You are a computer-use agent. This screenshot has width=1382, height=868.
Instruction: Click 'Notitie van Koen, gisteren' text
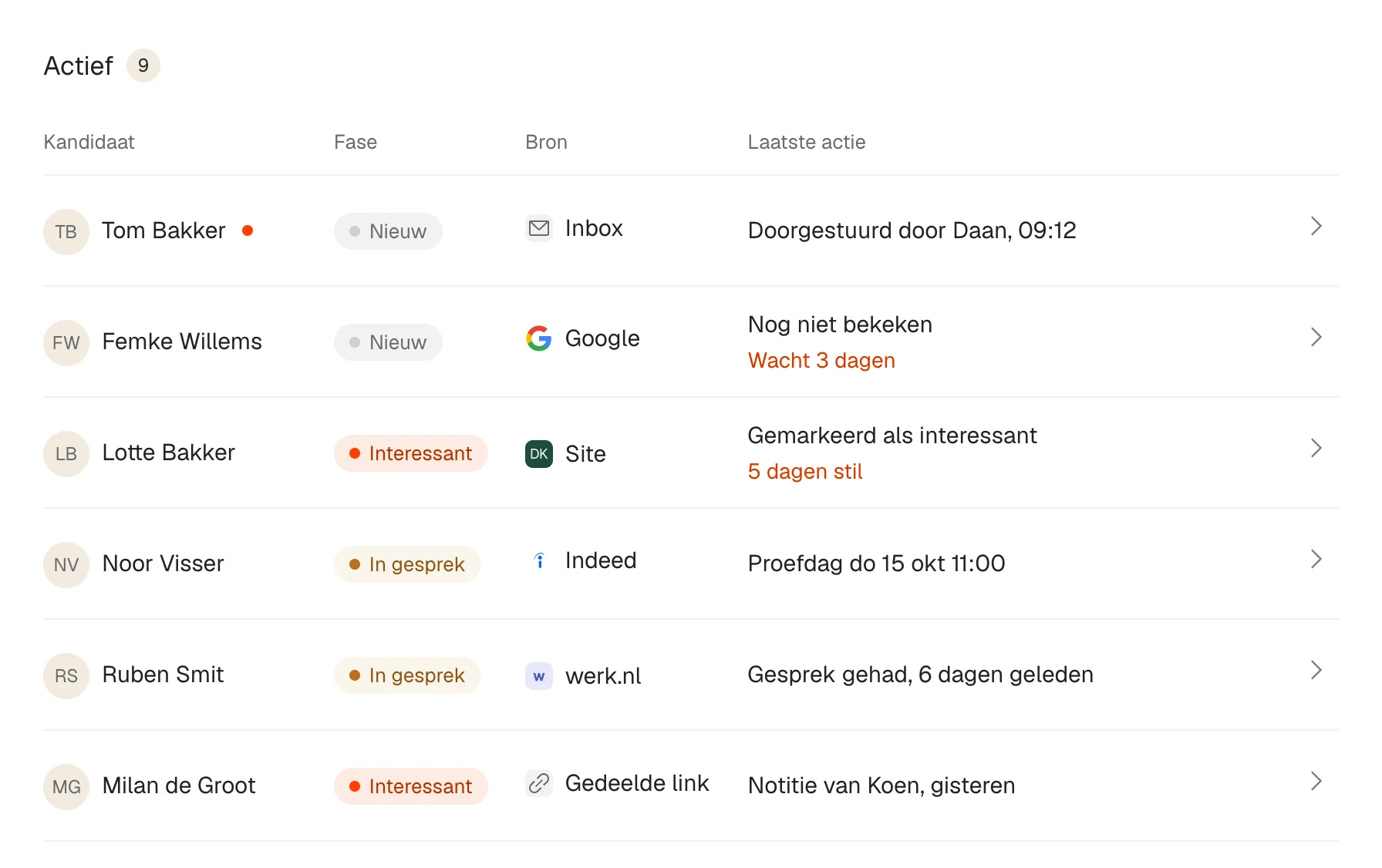click(x=881, y=786)
